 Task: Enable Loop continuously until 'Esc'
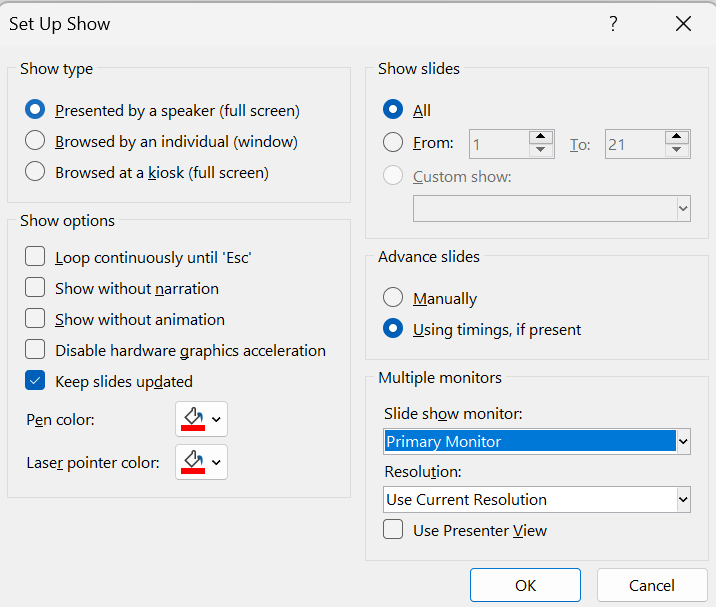36,257
